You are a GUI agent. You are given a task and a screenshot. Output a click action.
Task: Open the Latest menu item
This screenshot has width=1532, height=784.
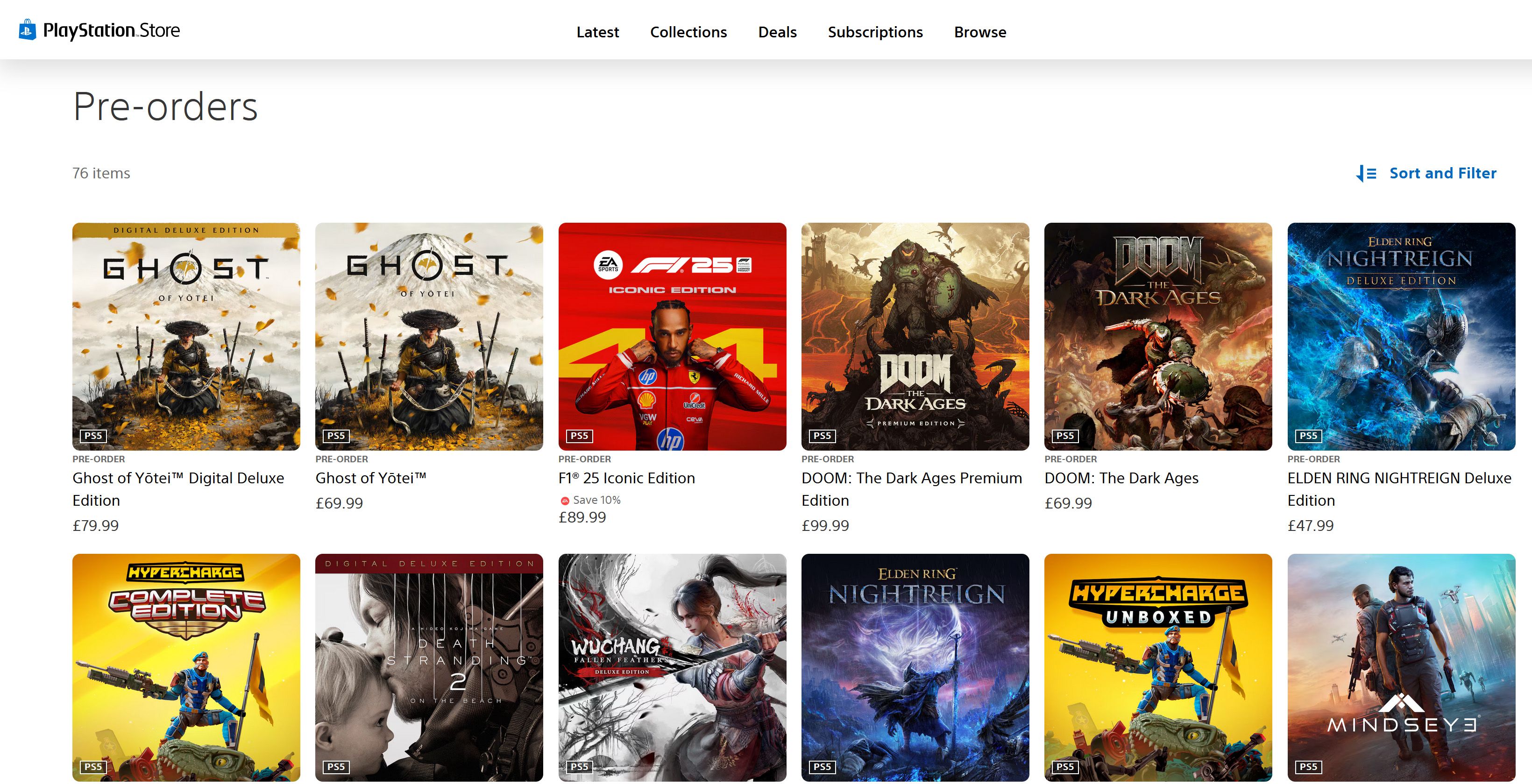597,32
